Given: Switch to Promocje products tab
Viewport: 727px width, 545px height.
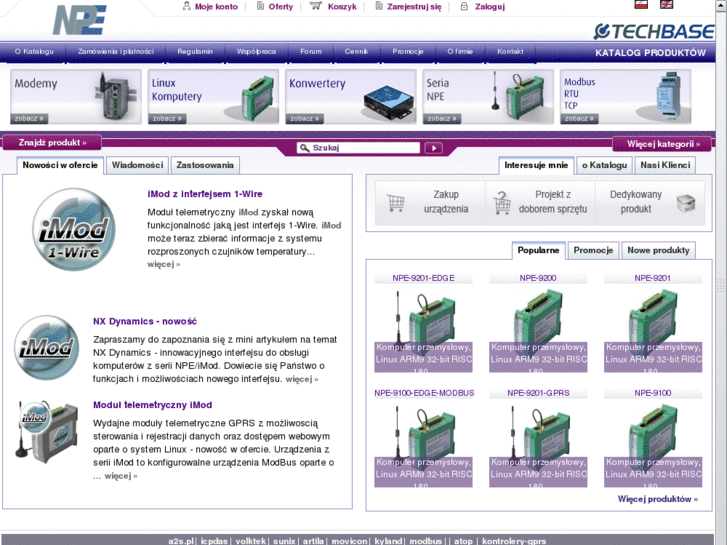Looking at the screenshot, I should 593,250.
